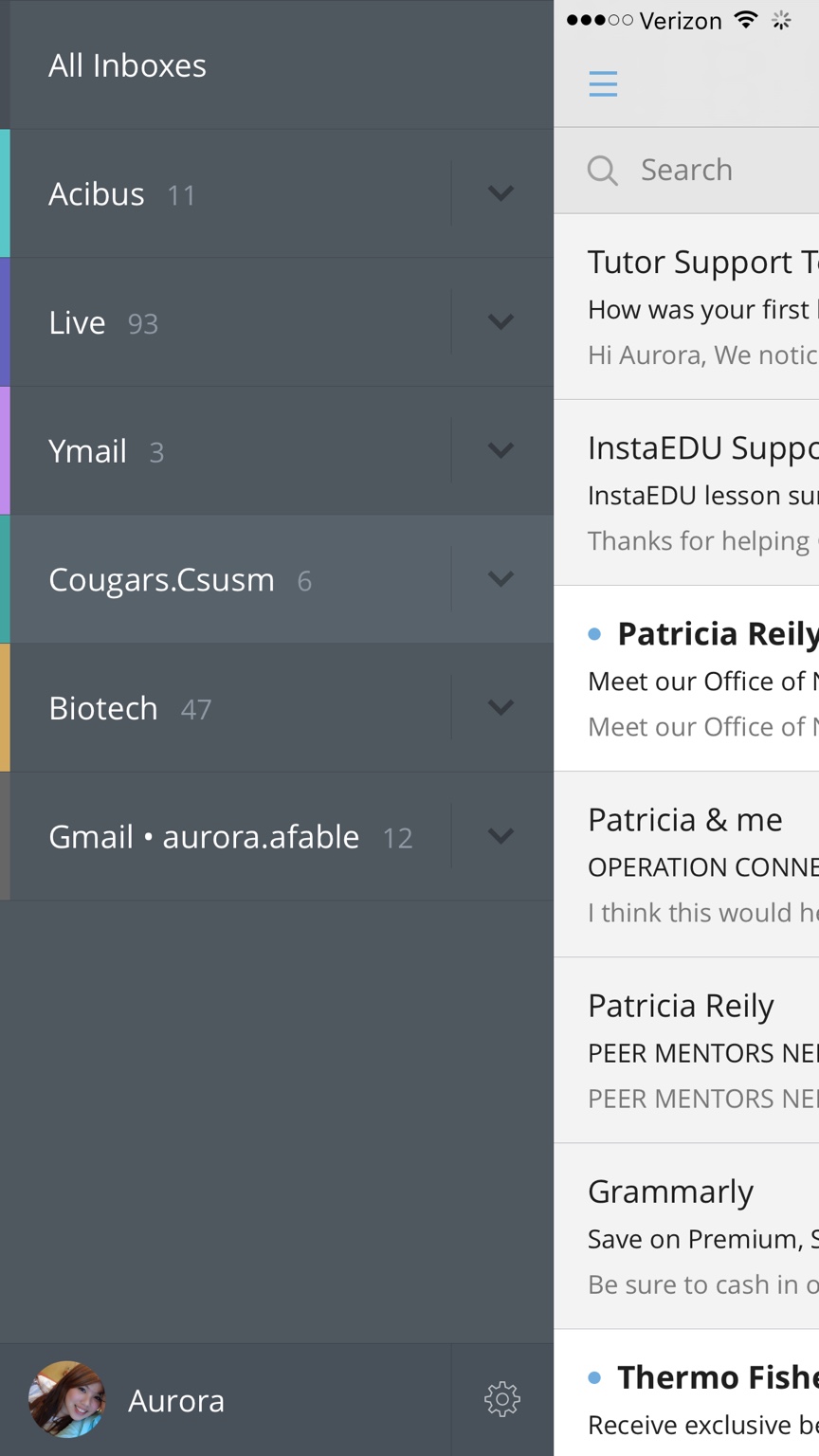Expand the Acibus account folders

[500, 193]
